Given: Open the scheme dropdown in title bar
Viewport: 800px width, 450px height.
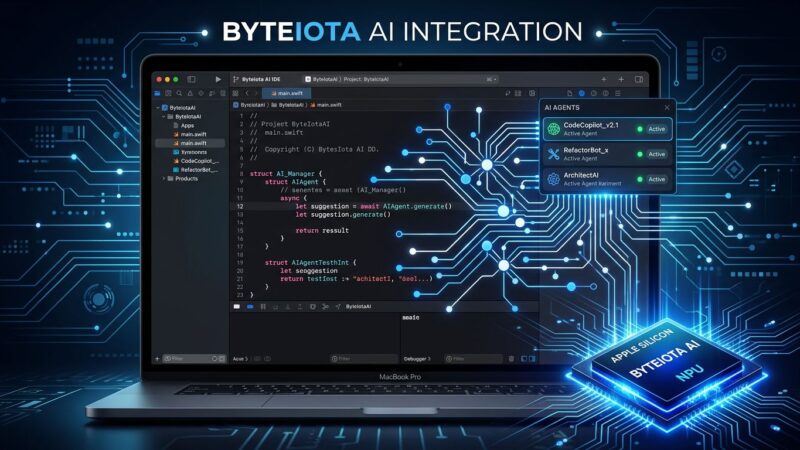Looking at the screenshot, I should coord(491,80).
